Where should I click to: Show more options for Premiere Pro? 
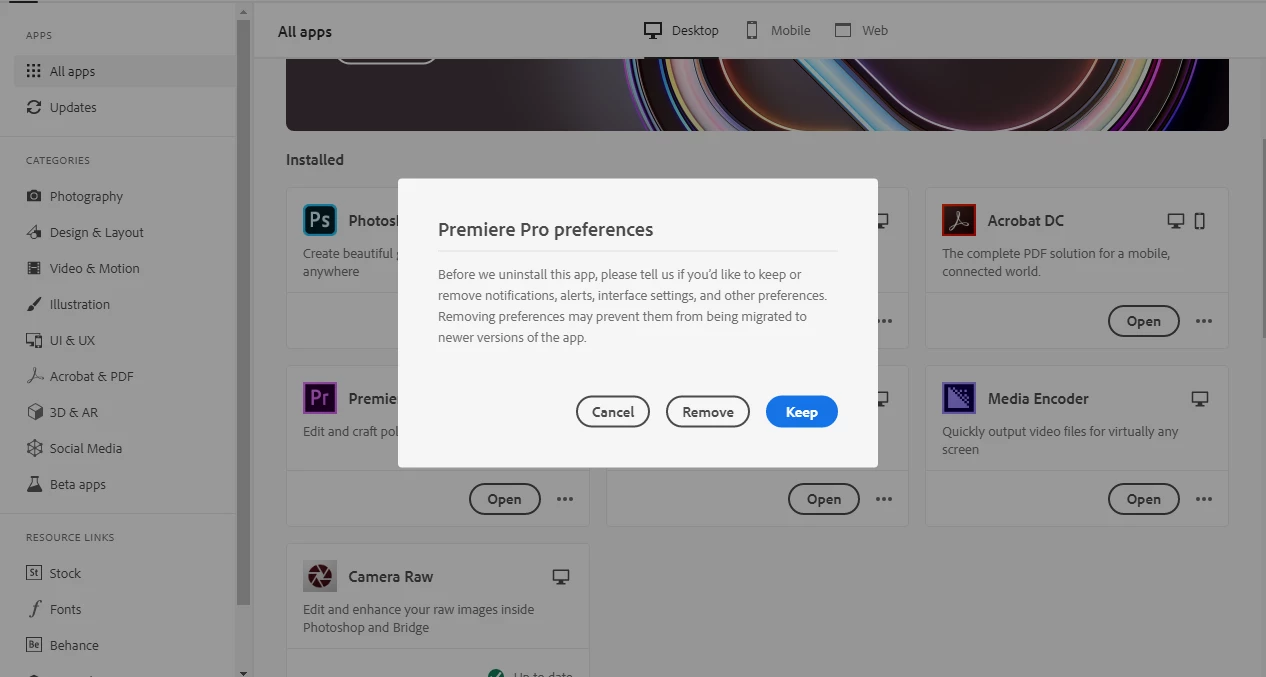pos(565,499)
